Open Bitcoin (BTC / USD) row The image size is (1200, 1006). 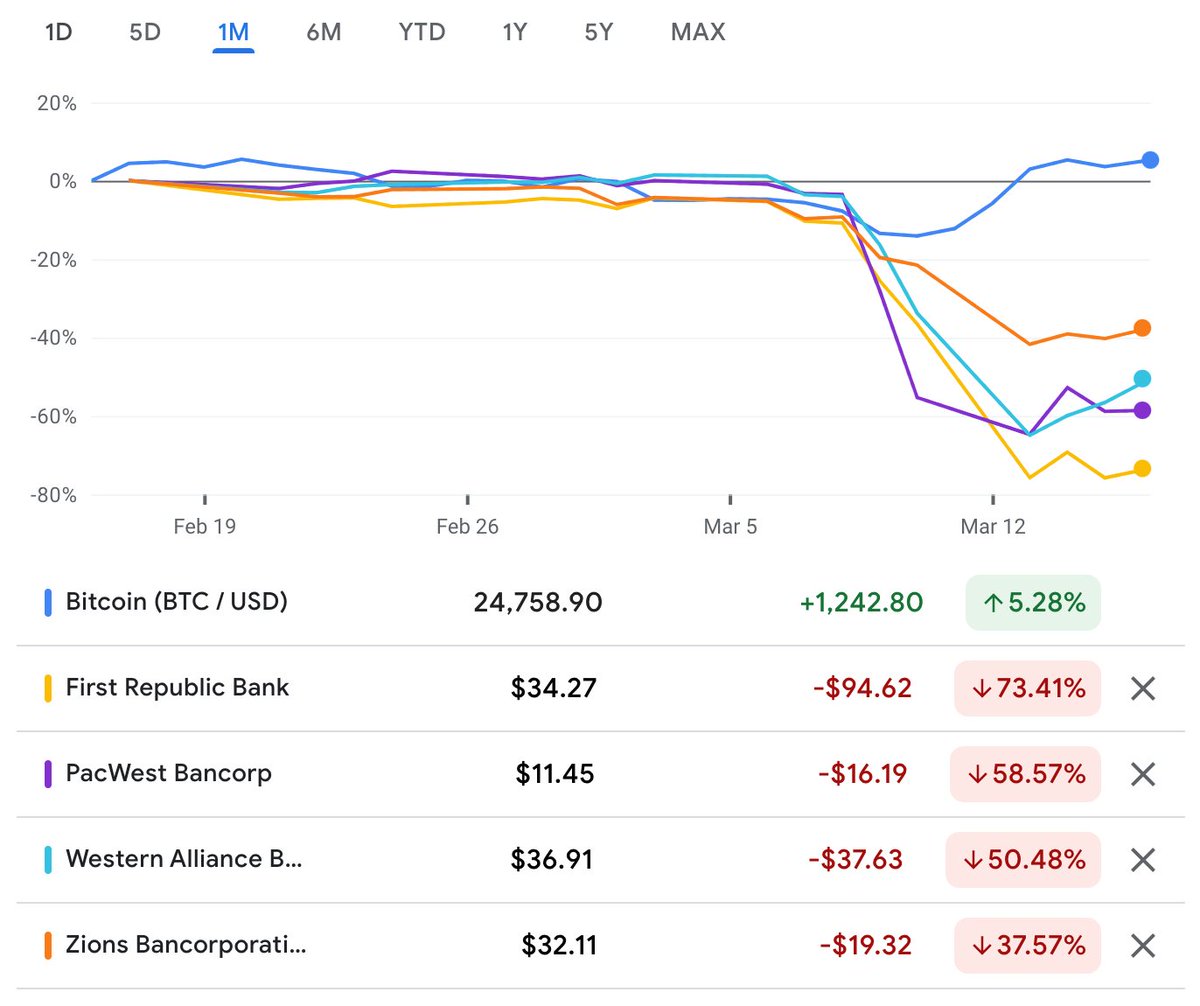click(600, 602)
